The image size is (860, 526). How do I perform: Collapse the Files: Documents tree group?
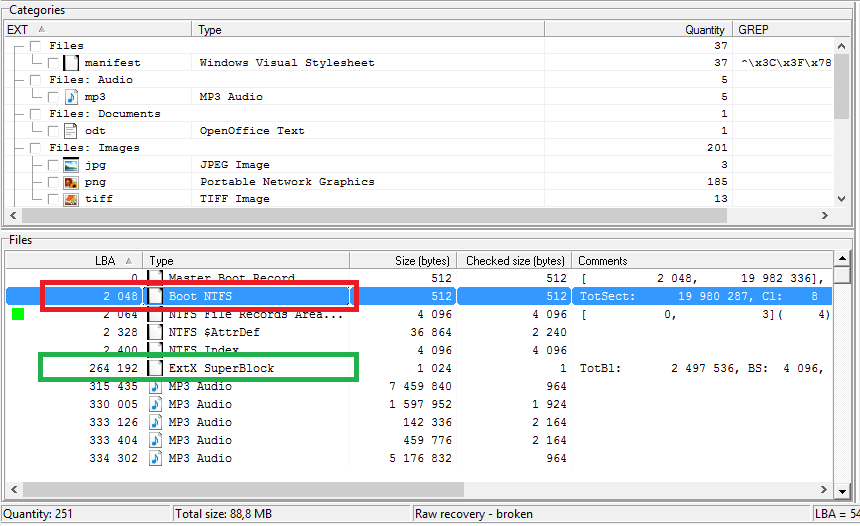18,114
